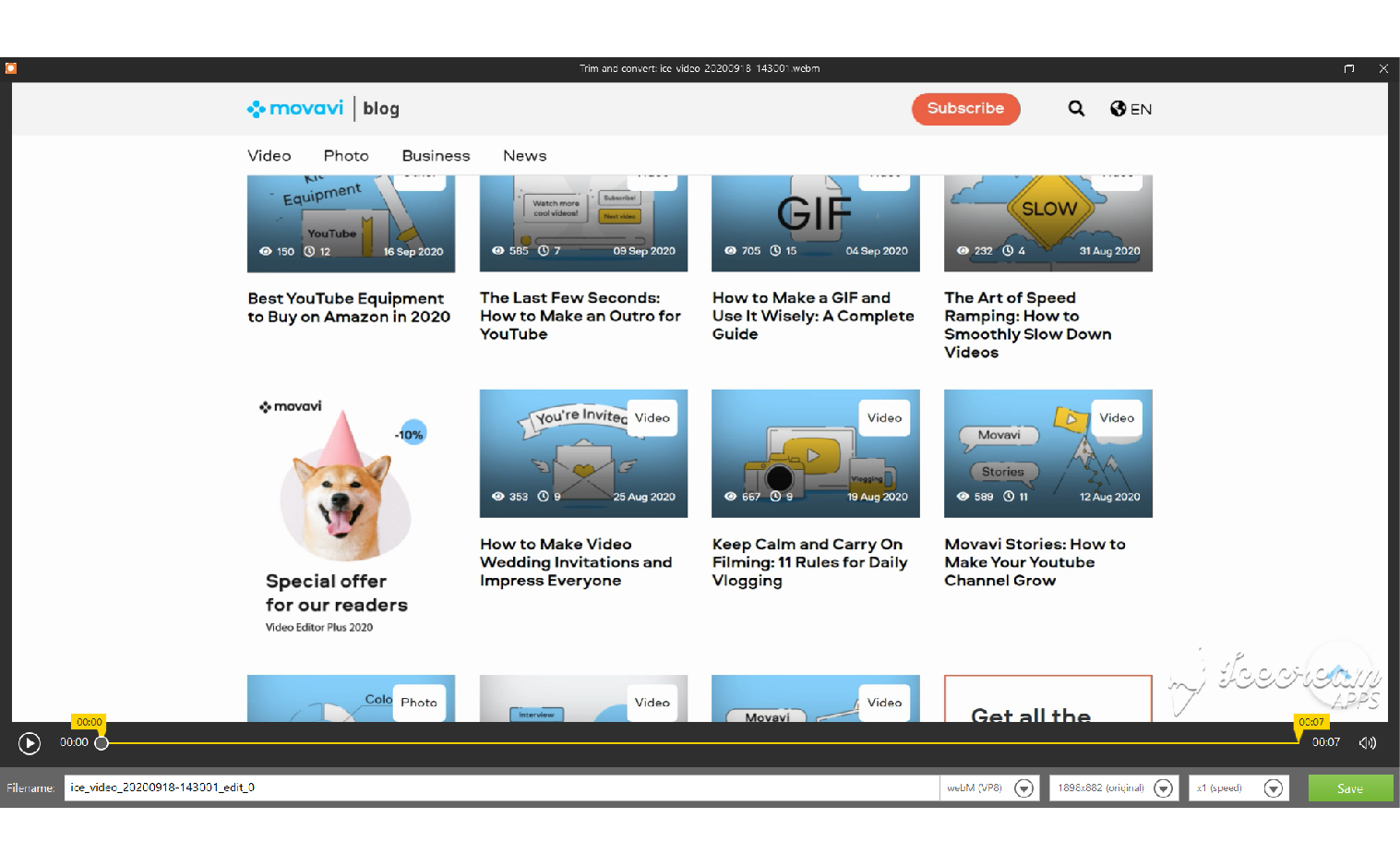Close the trim and convert window
Viewport: 1400px width, 866px height.
tap(1383, 68)
